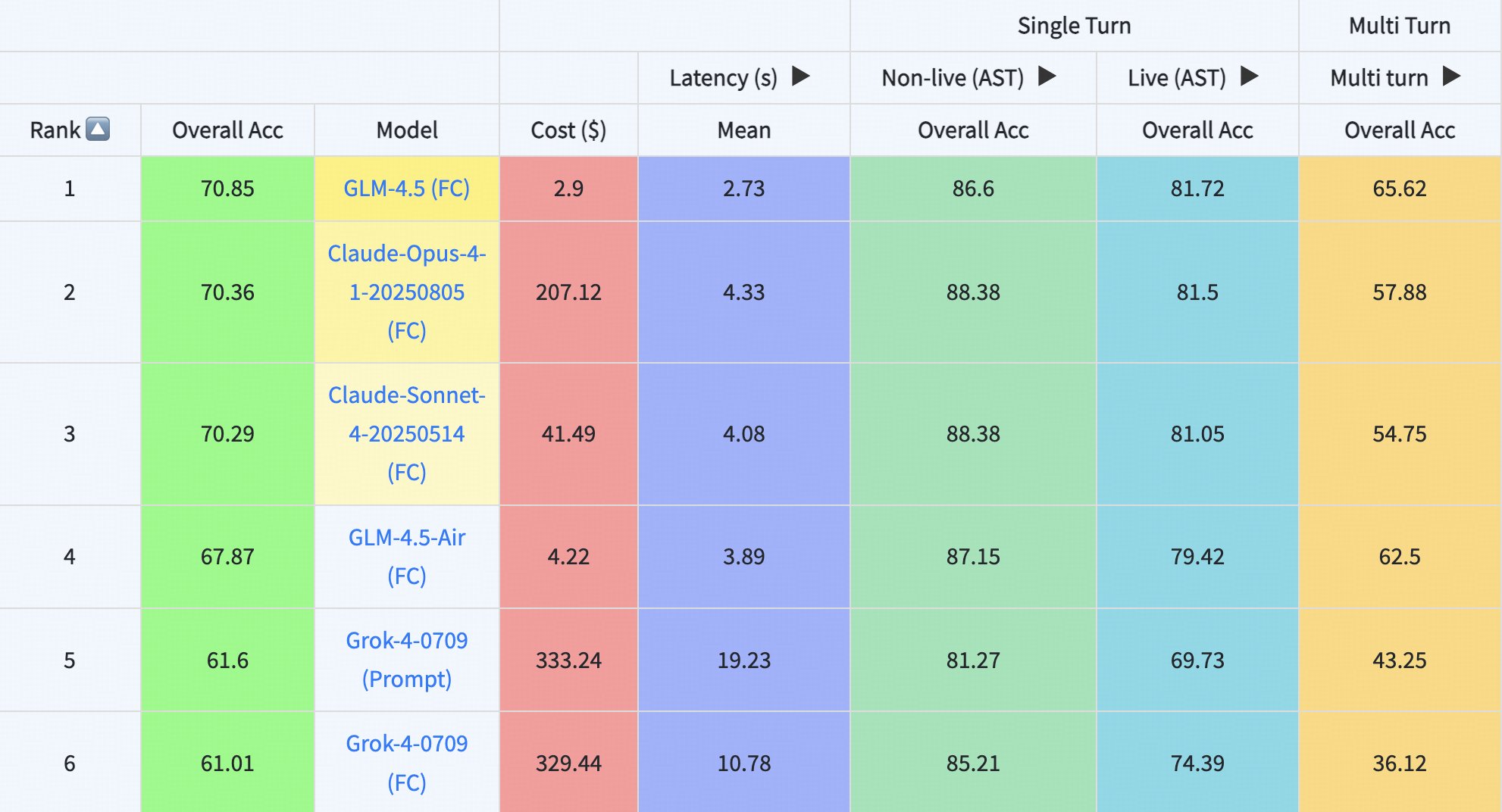Click the 4.22 cost cell
Screen dimensions: 1502x812
[x=568, y=556]
